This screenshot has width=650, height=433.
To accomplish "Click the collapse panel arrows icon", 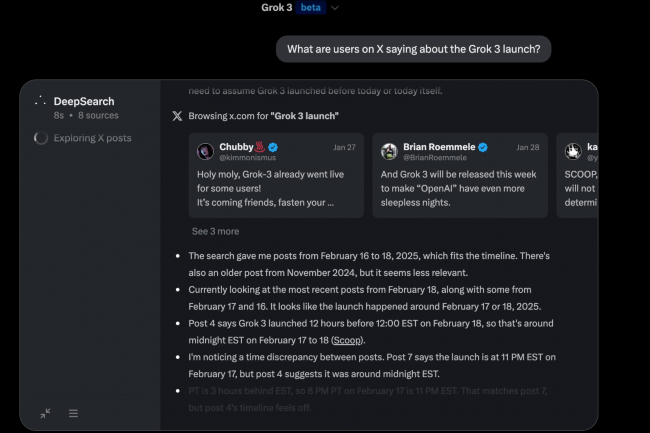I will coord(46,412).
